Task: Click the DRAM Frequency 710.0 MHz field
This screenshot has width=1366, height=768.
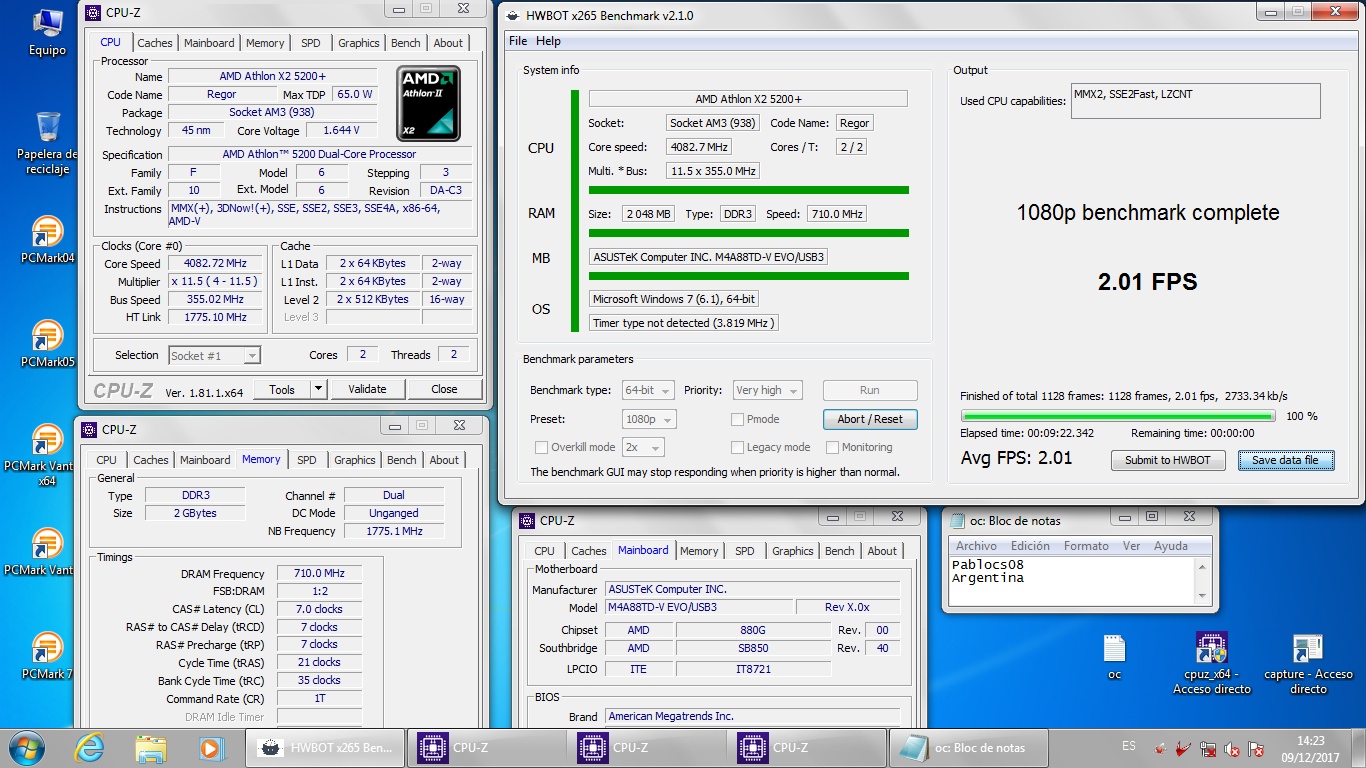Action: click(x=319, y=574)
